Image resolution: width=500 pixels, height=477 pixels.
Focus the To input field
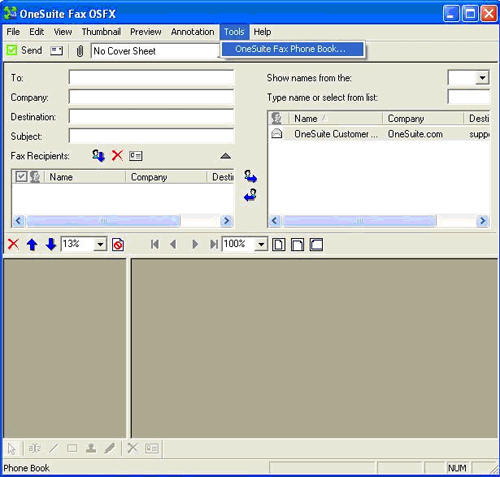(152, 78)
